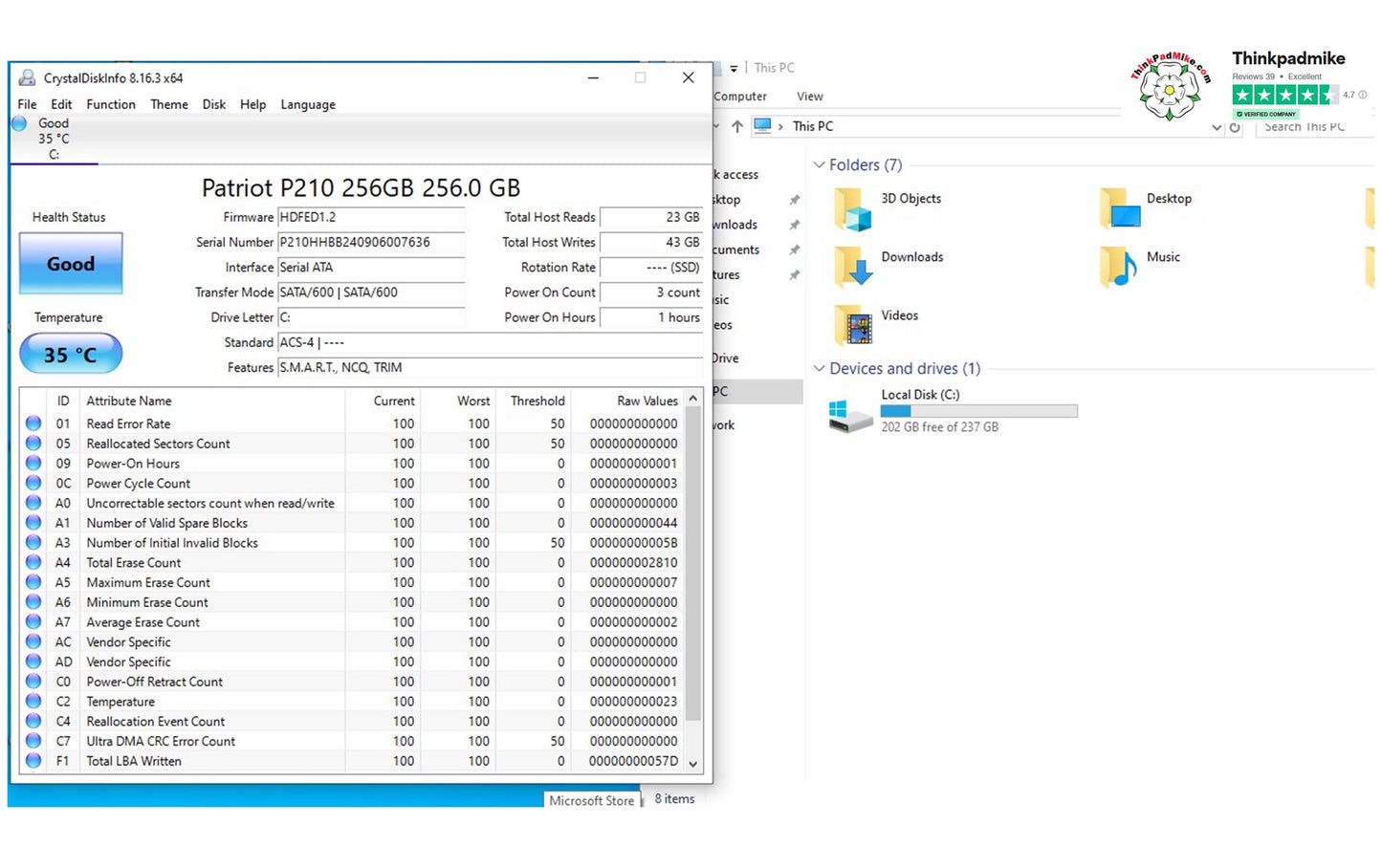Click status orb for Total Erase Count
1382x868 pixels.
tap(33, 562)
